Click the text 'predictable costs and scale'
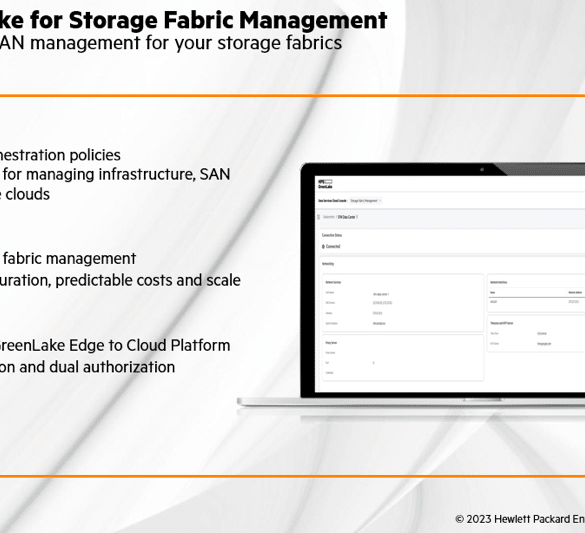585x533 pixels. point(148,280)
